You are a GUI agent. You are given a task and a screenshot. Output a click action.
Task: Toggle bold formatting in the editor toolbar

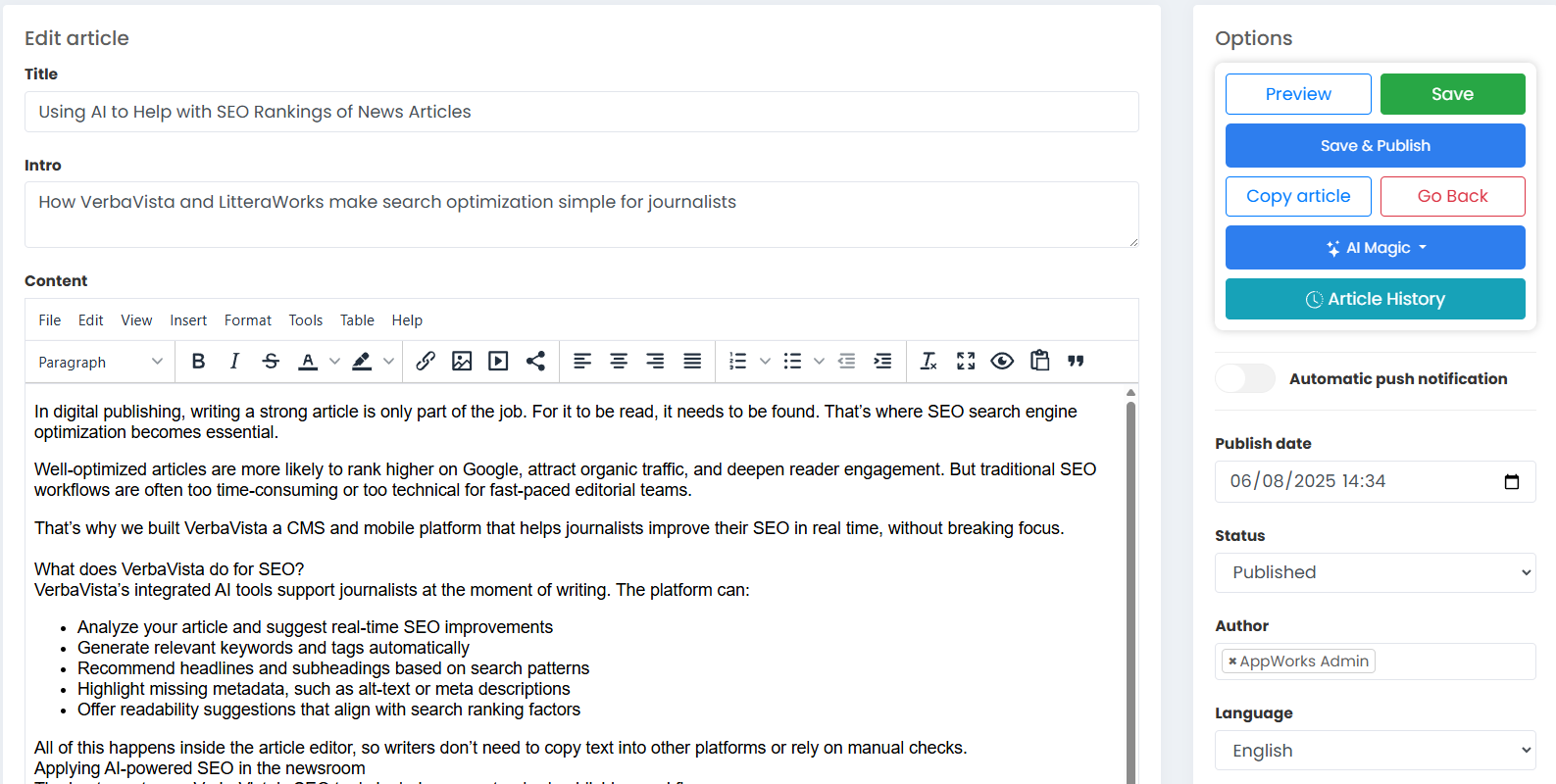click(x=198, y=362)
